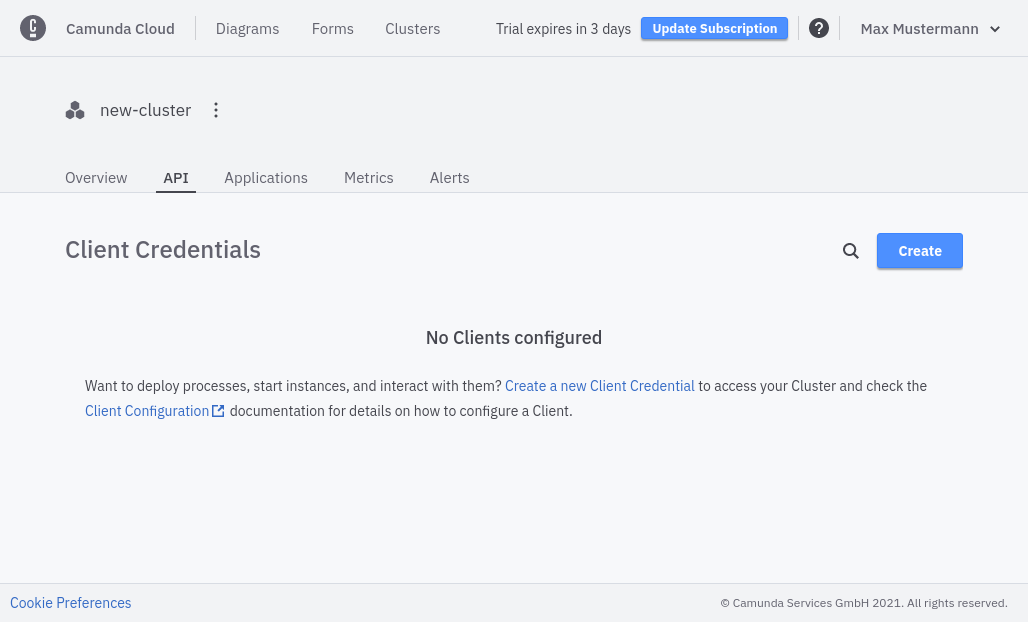The width and height of the screenshot is (1028, 622).
Task: Click the cluster hexagons icon
Action: (x=75, y=111)
